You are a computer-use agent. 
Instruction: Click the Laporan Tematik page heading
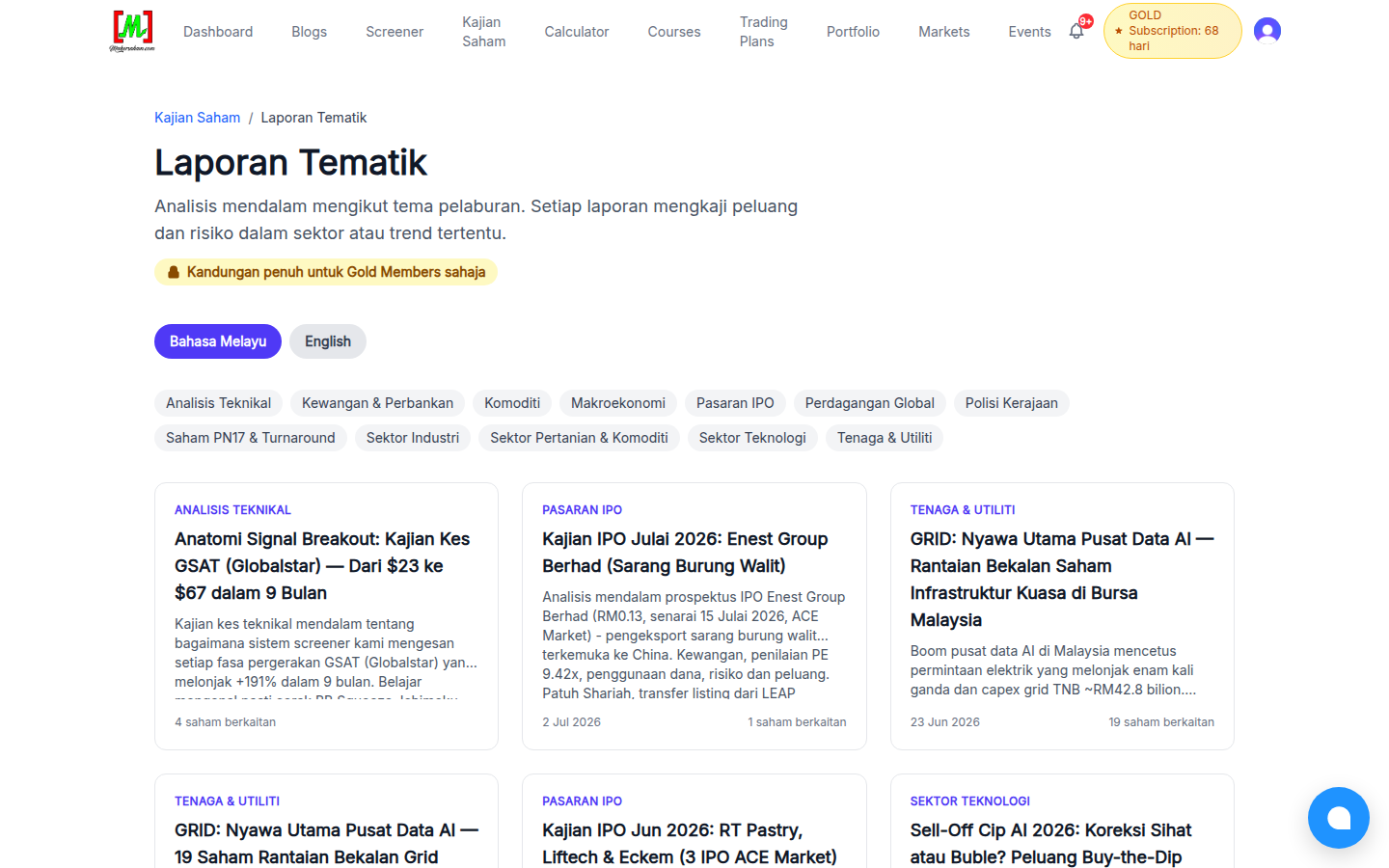290,163
